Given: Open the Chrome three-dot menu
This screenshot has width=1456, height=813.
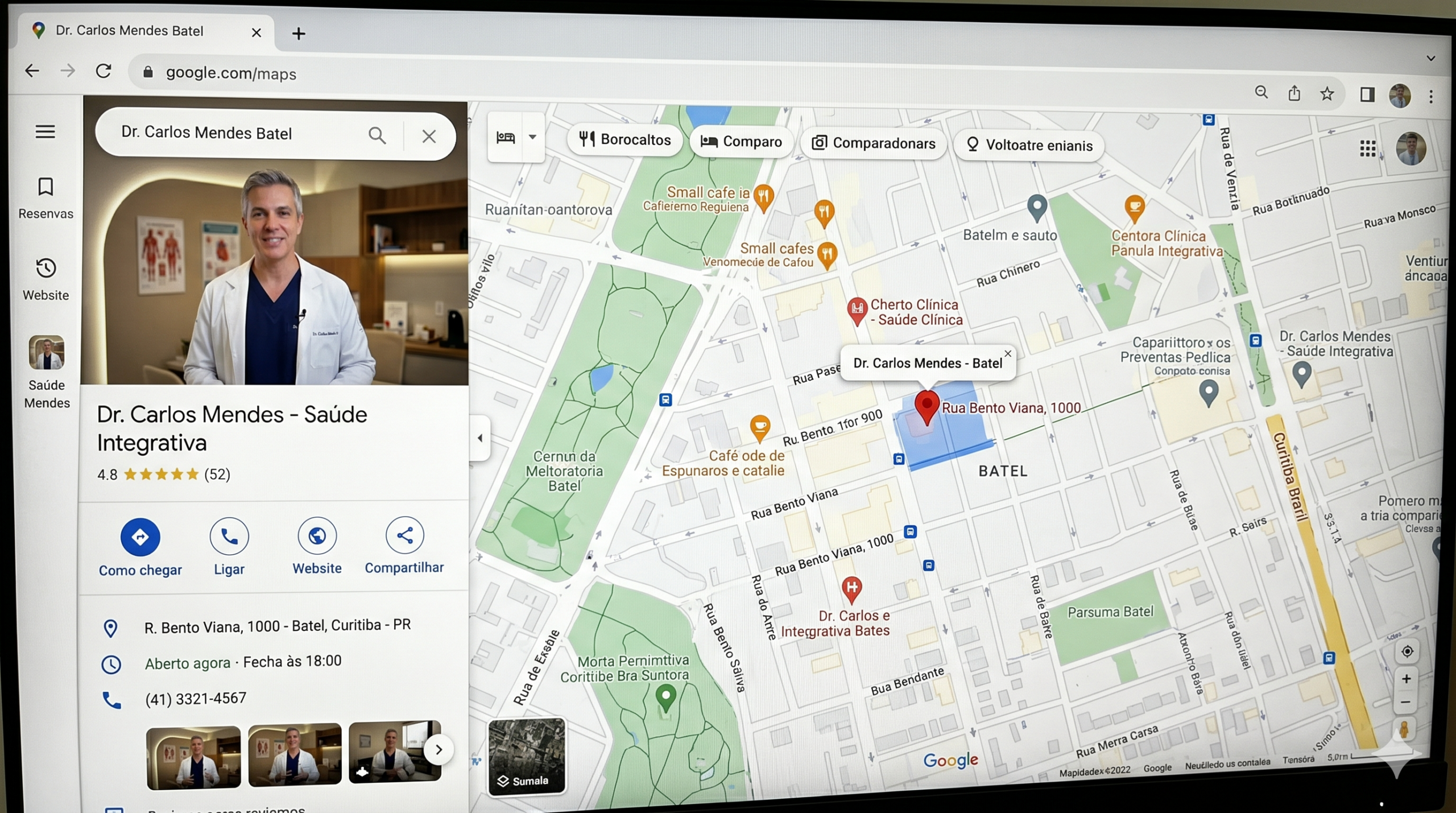Looking at the screenshot, I should 1431,97.
